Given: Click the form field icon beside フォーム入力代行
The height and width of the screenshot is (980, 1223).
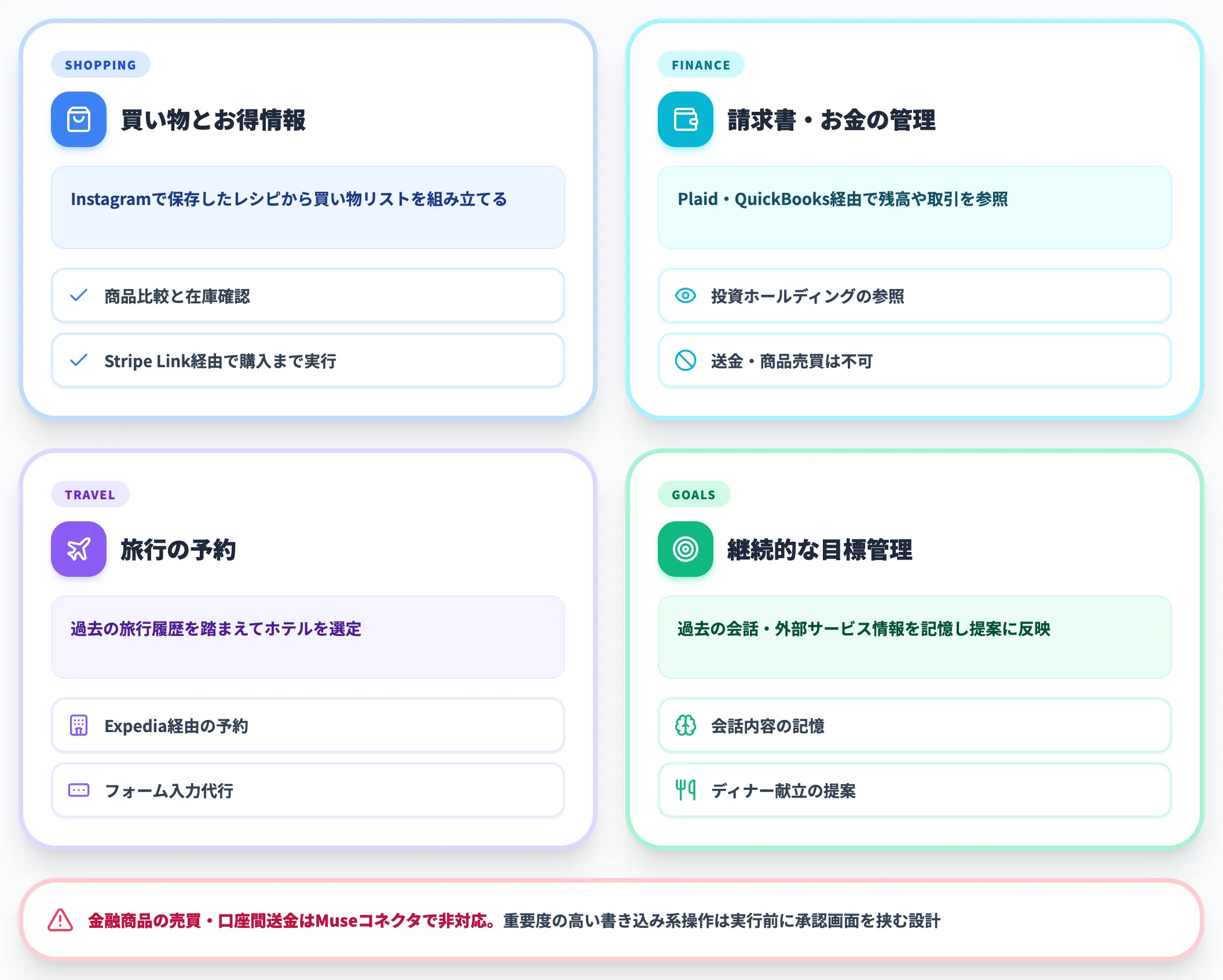Looking at the screenshot, I should point(79,790).
